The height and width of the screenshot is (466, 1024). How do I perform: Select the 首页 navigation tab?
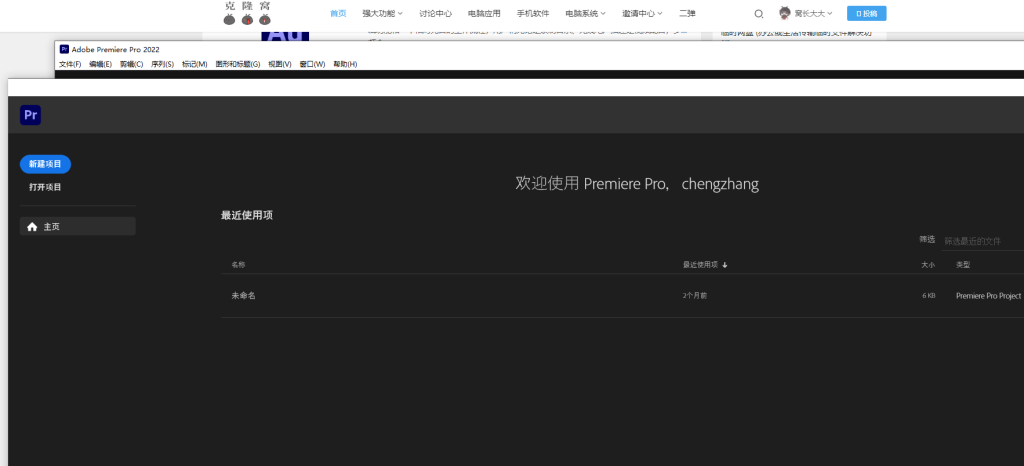click(338, 14)
